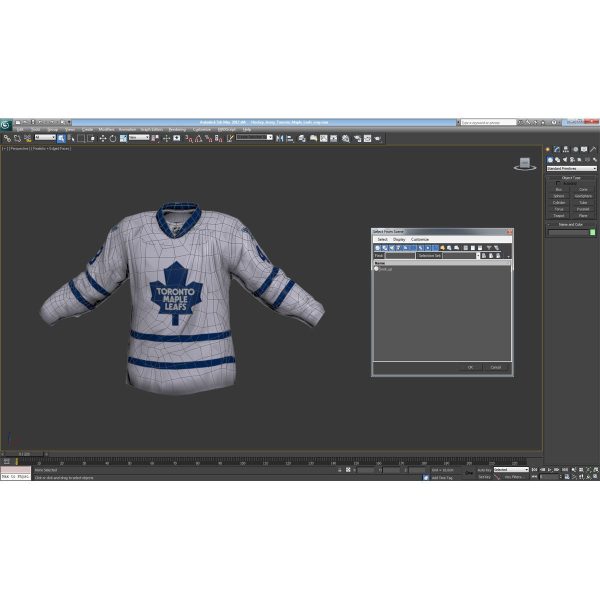Toggle Window/Crossing selection icon
This screenshot has height=600, width=600.
[x=91, y=139]
